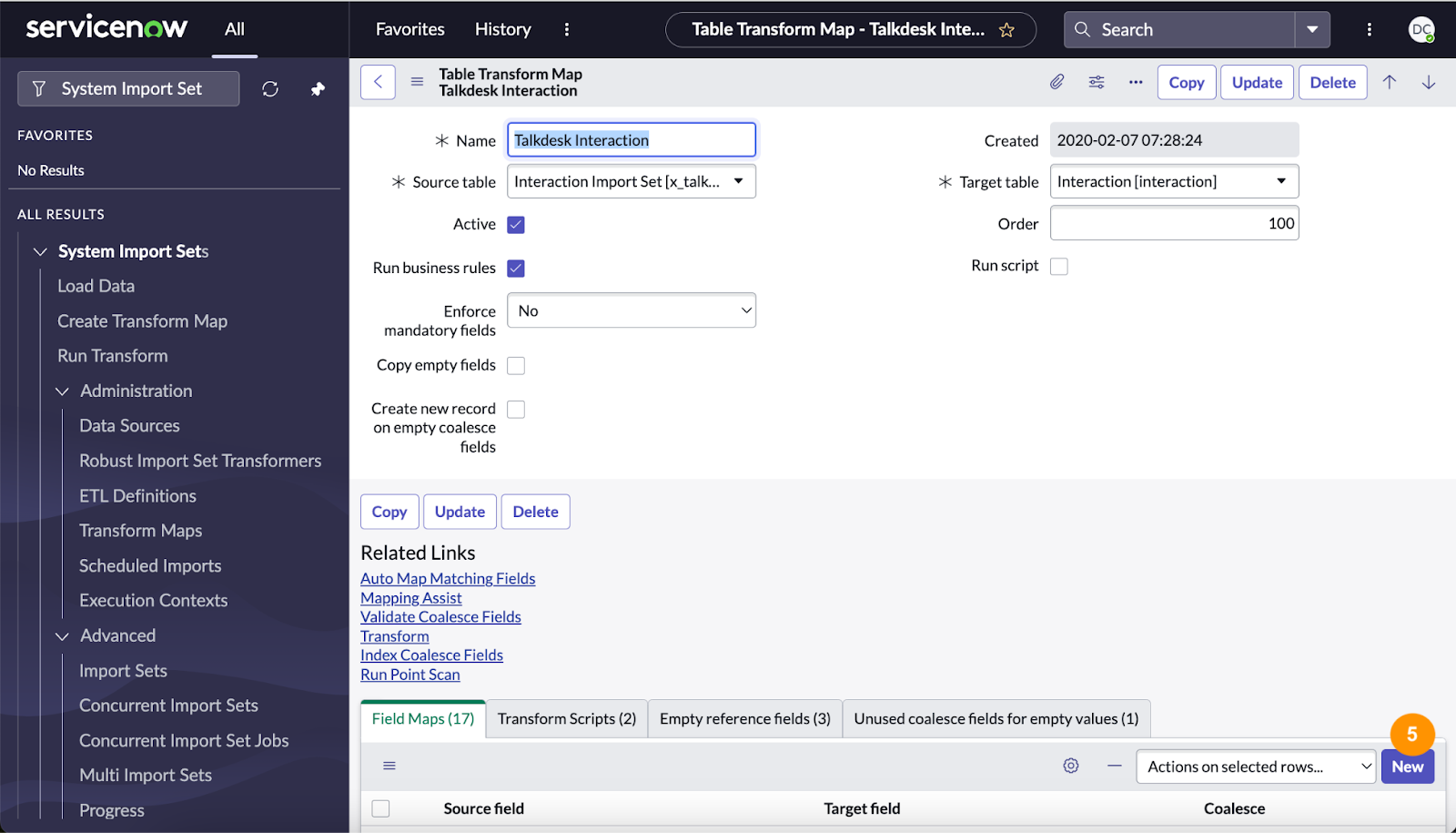Click the bottom Copy button
The image size is (1456, 833).
(x=389, y=512)
